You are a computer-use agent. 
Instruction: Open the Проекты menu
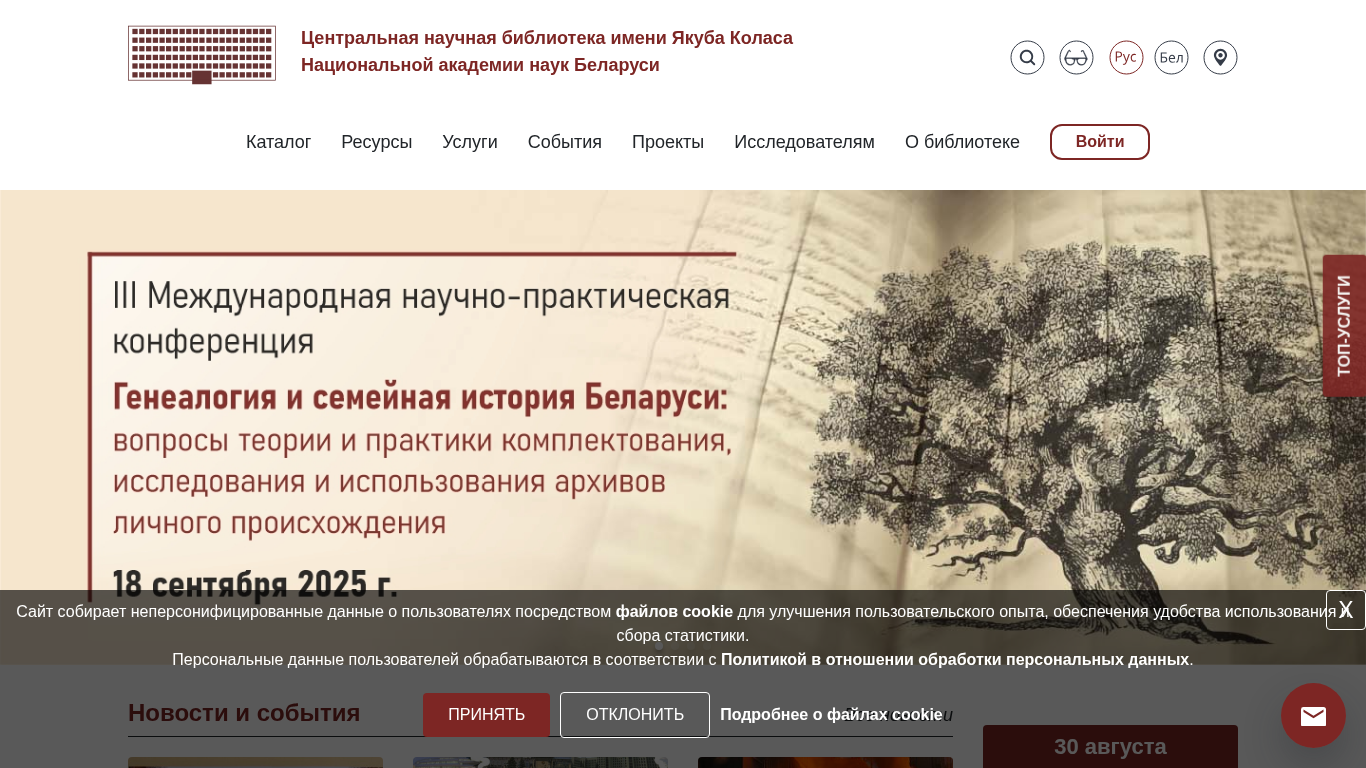[668, 142]
